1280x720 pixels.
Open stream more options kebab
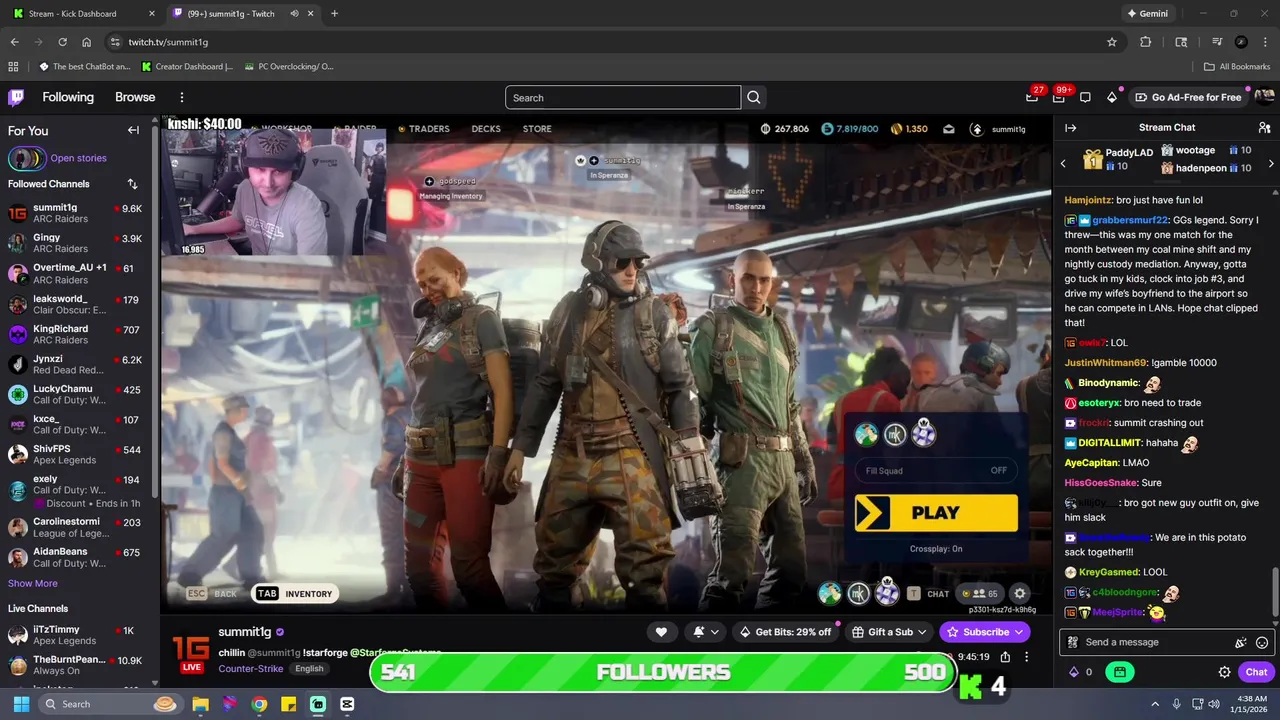coord(1026,657)
